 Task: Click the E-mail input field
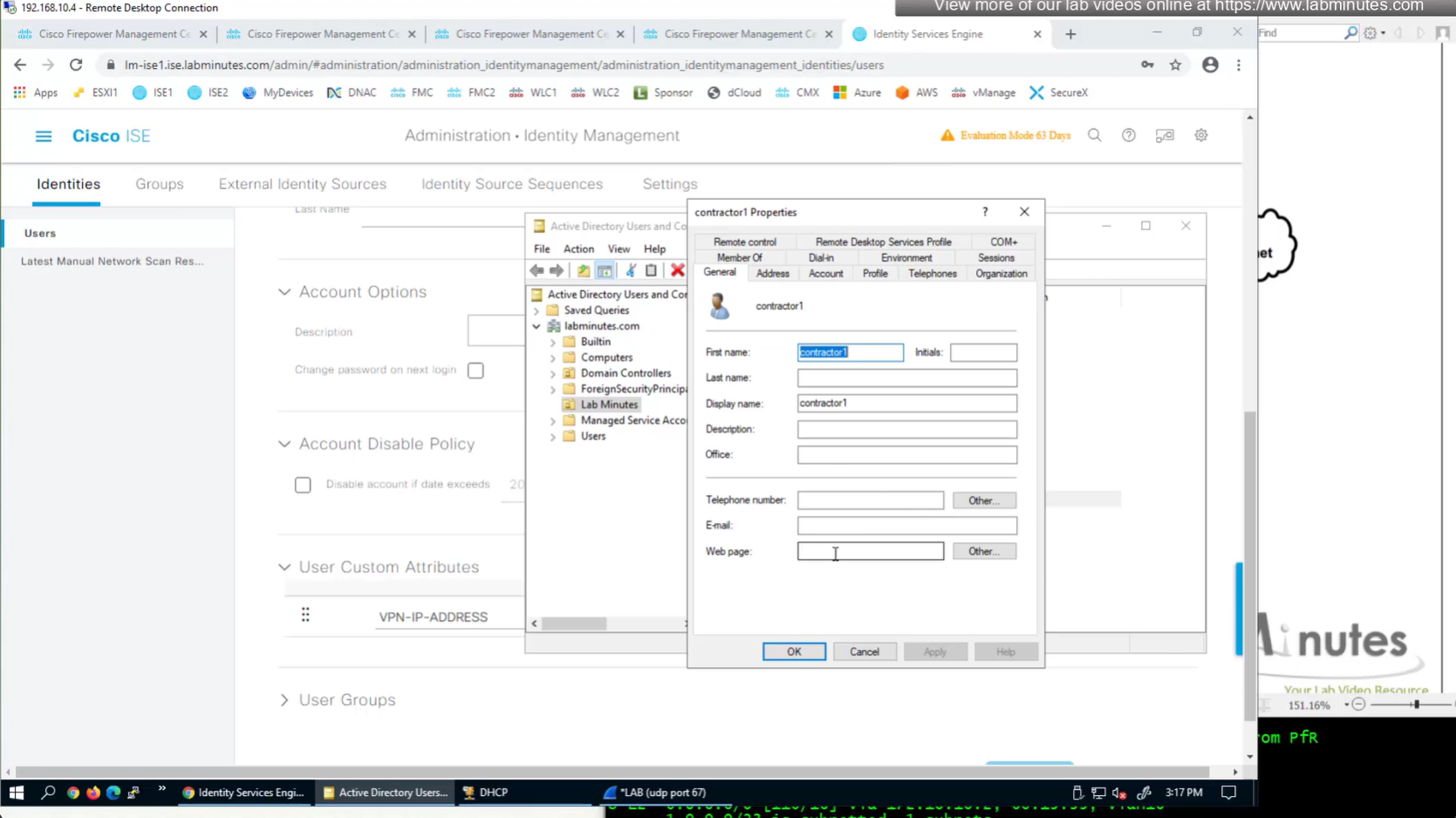[x=906, y=526]
